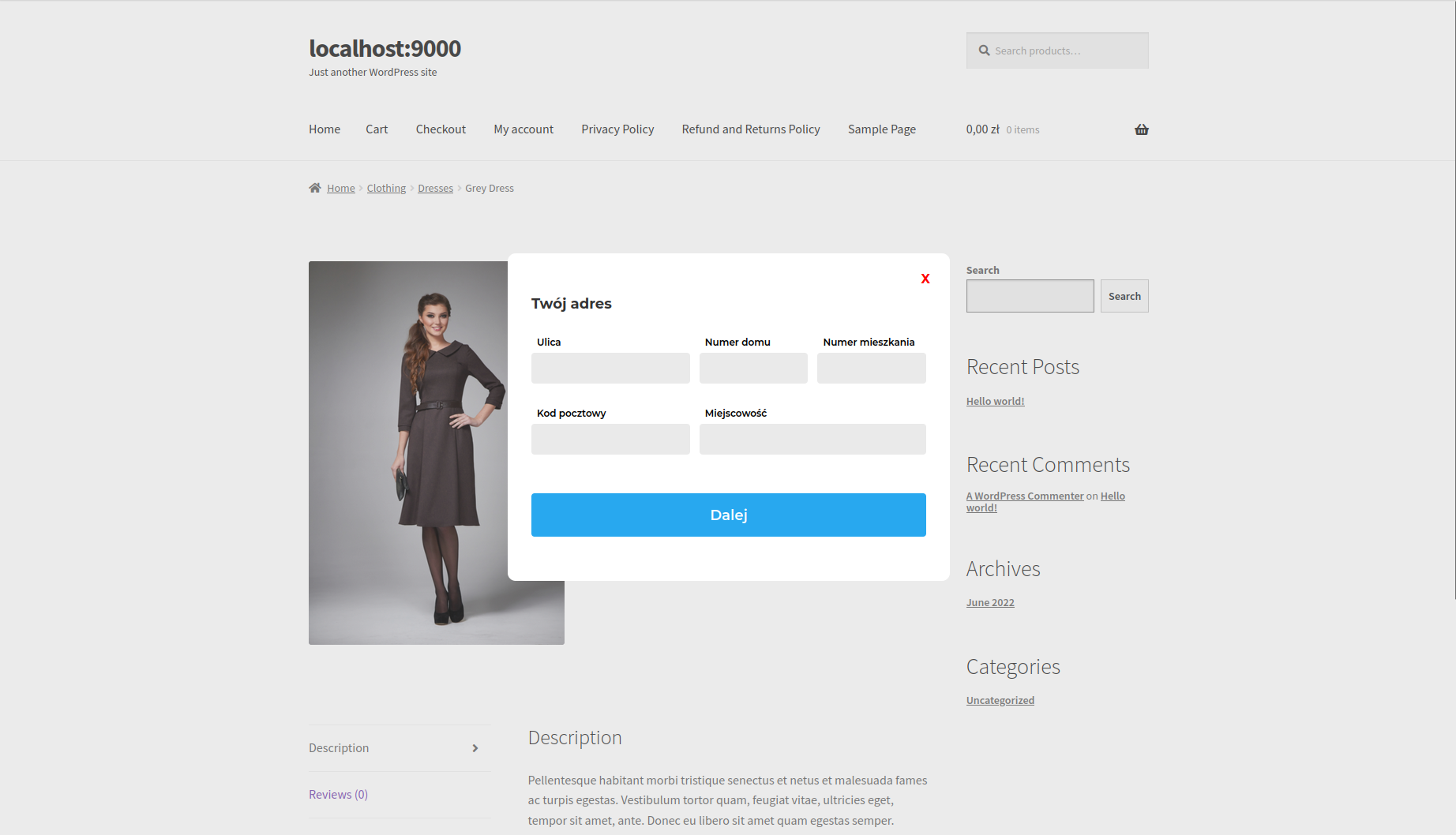Open the Checkout menu item
1456x835 pixels.
pos(441,129)
